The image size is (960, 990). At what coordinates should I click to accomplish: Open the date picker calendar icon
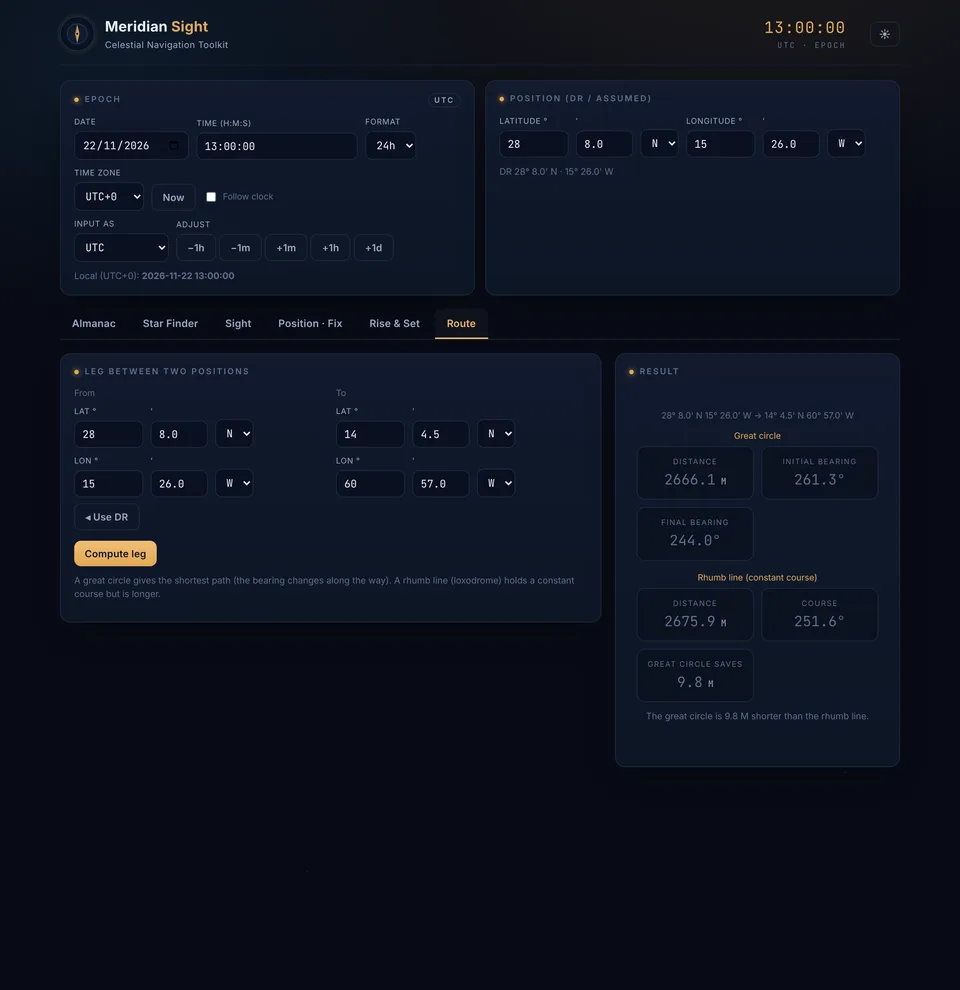[x=174, y=145]
